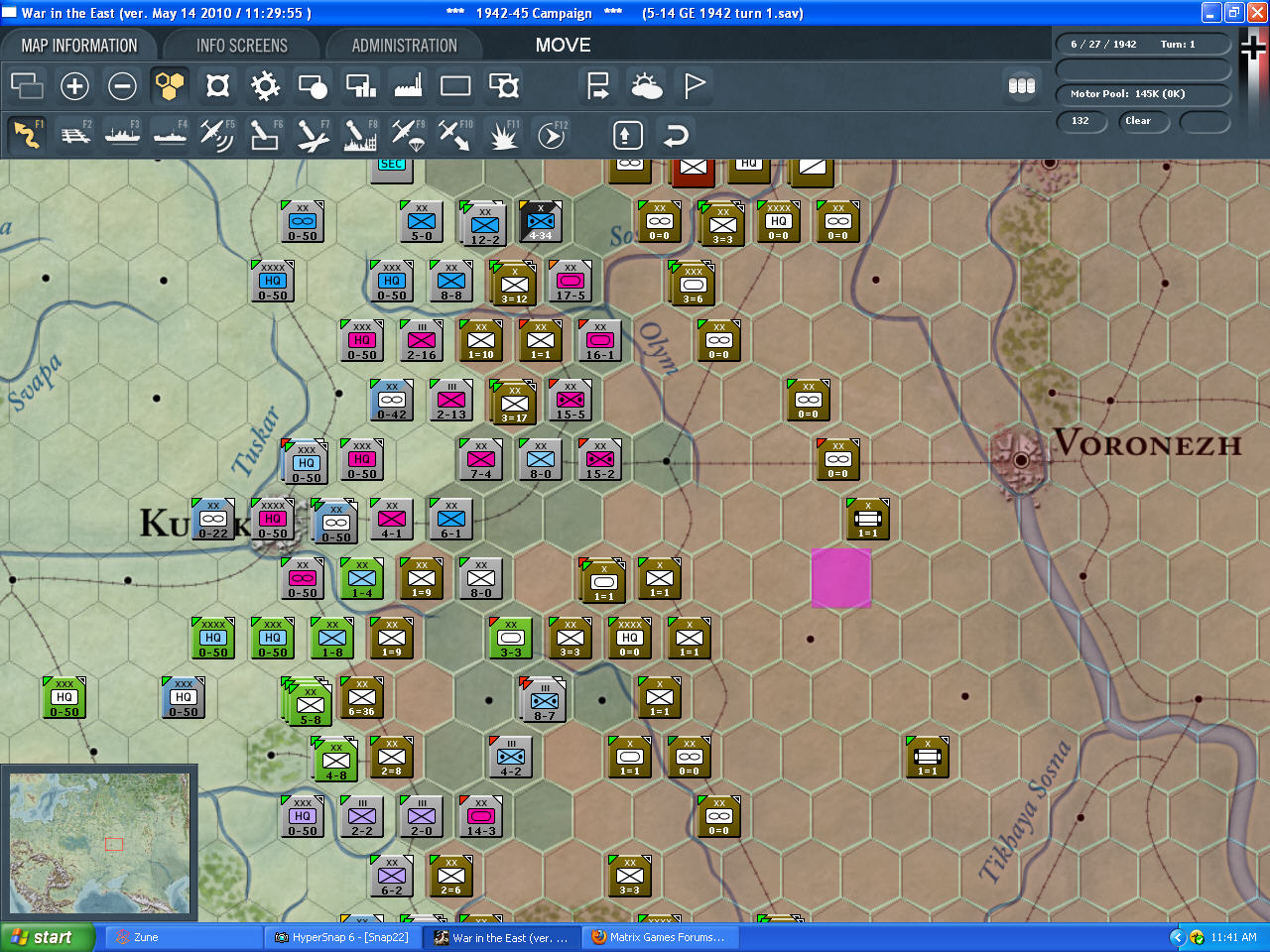Select the F5 air recon mode
Viewport: 1270px width, 952px height.
click(x=217, y=135)
